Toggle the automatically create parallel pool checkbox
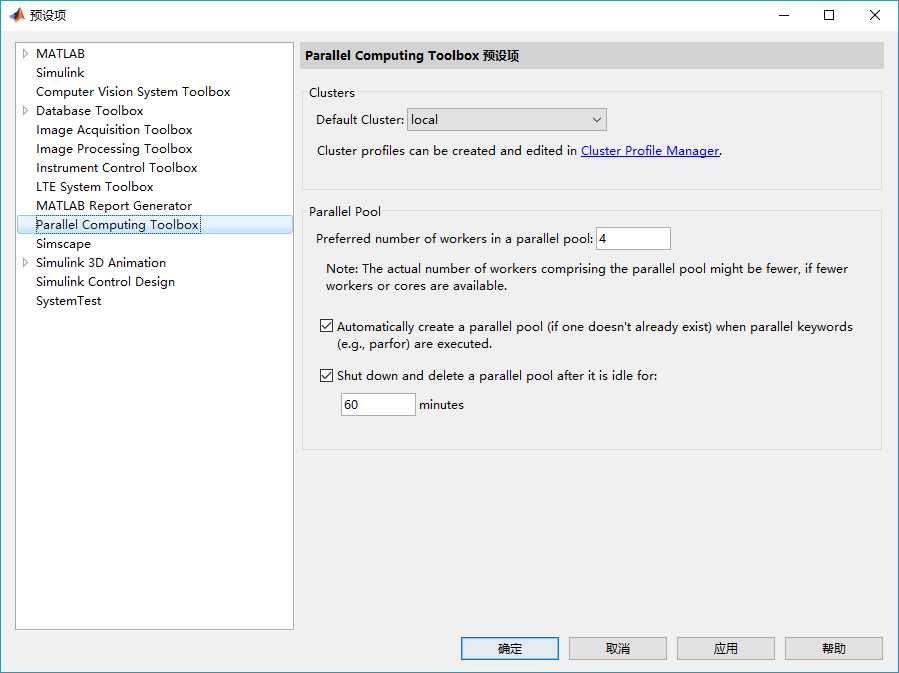899x673 pixels. click(x=326, y=326)
